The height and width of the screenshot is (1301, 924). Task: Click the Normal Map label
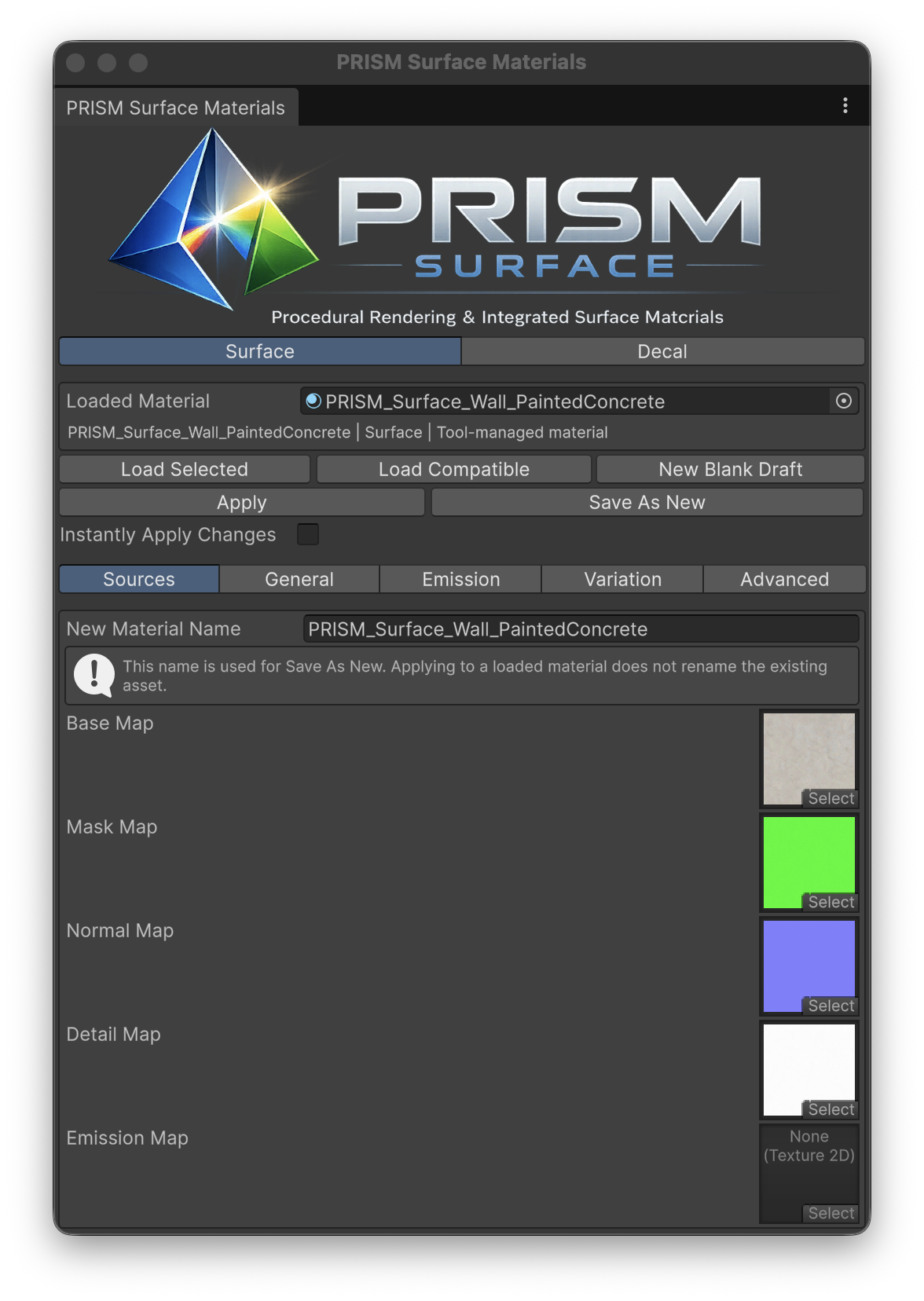coord(120,931)
